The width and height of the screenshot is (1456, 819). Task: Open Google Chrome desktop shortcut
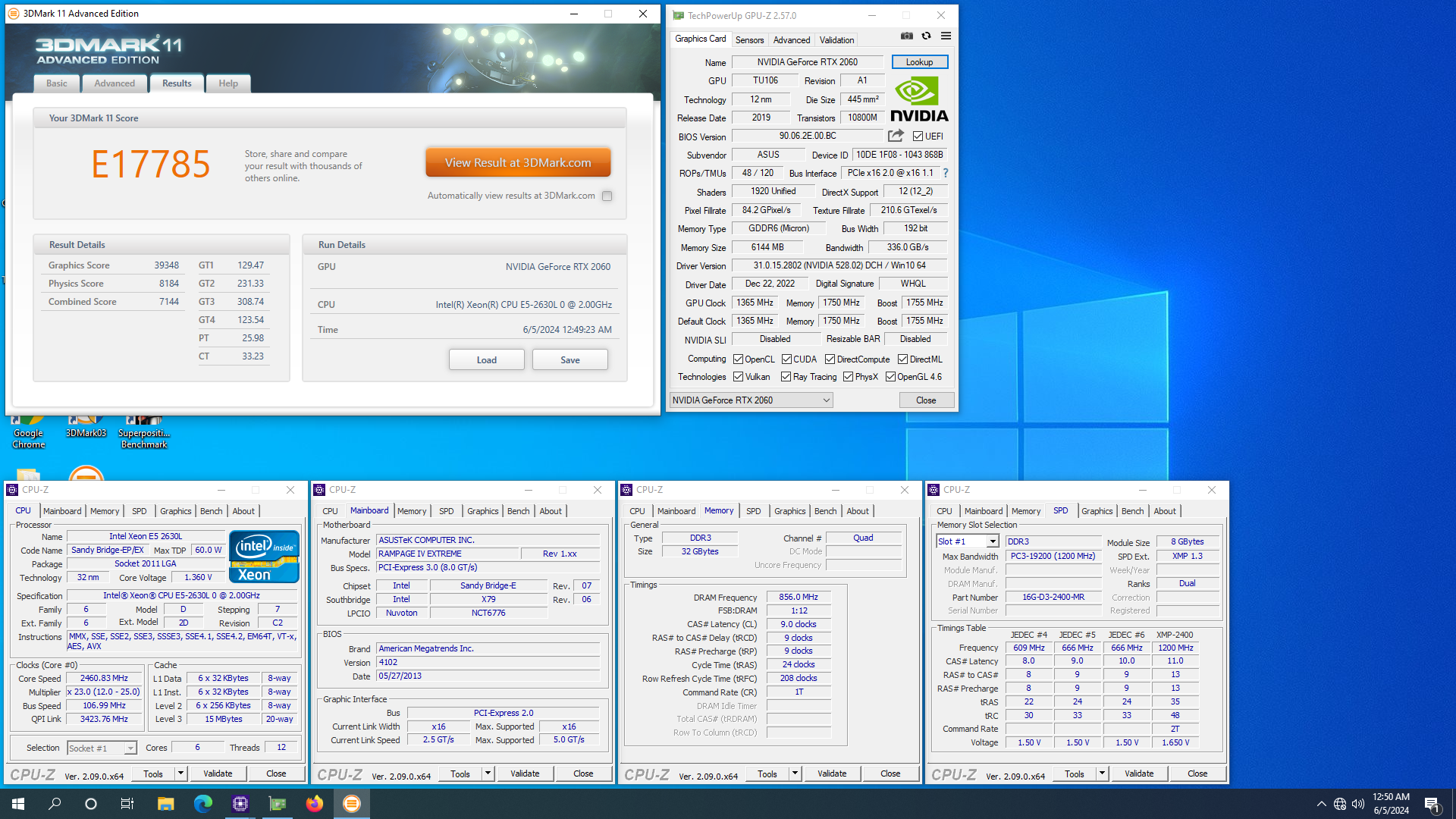[28, 432]
